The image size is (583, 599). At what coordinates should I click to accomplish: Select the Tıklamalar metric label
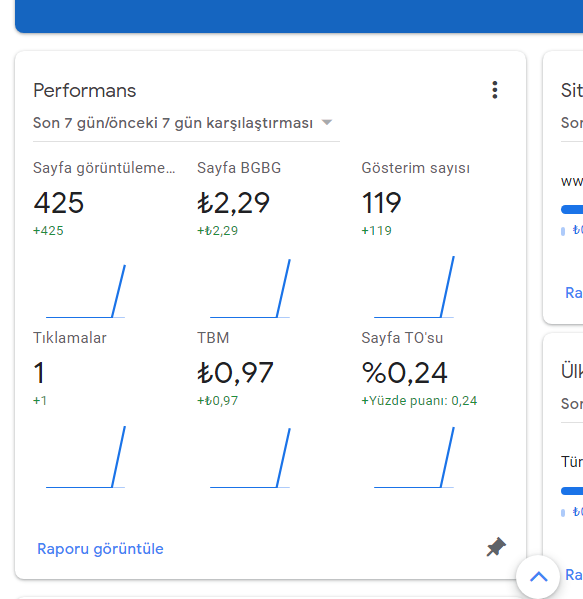tap(70, 338)
